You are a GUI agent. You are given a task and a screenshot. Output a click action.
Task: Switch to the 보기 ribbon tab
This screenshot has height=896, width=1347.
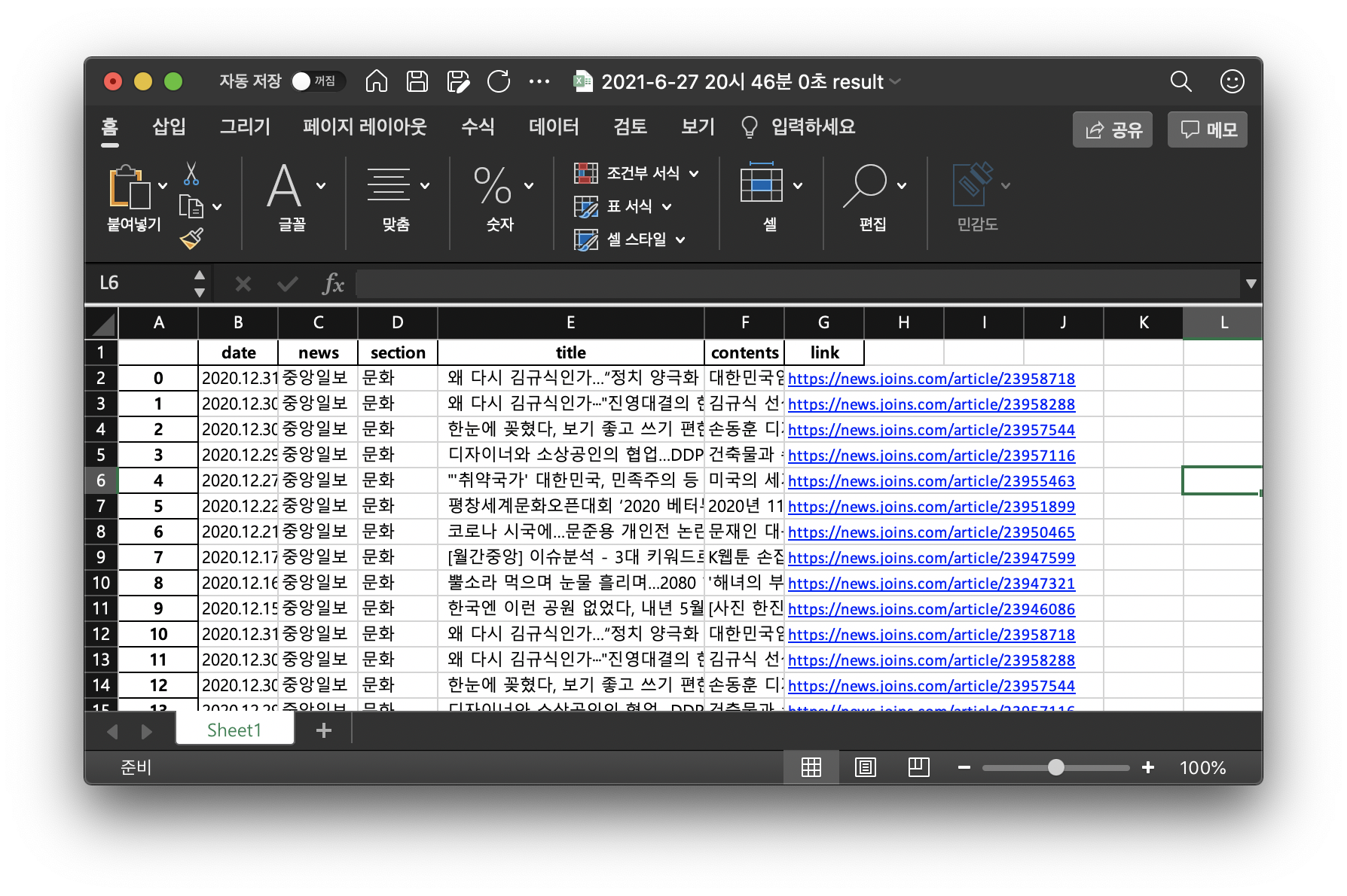698,127
